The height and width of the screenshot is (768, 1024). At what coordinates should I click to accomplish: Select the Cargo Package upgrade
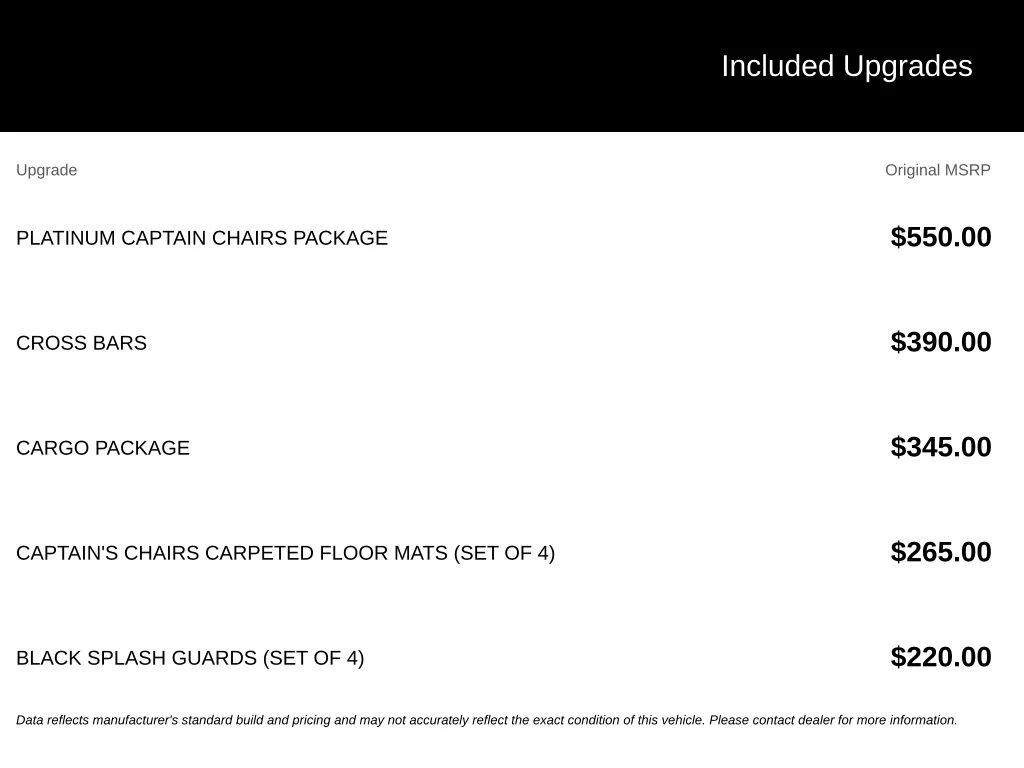tap(103, 448)
